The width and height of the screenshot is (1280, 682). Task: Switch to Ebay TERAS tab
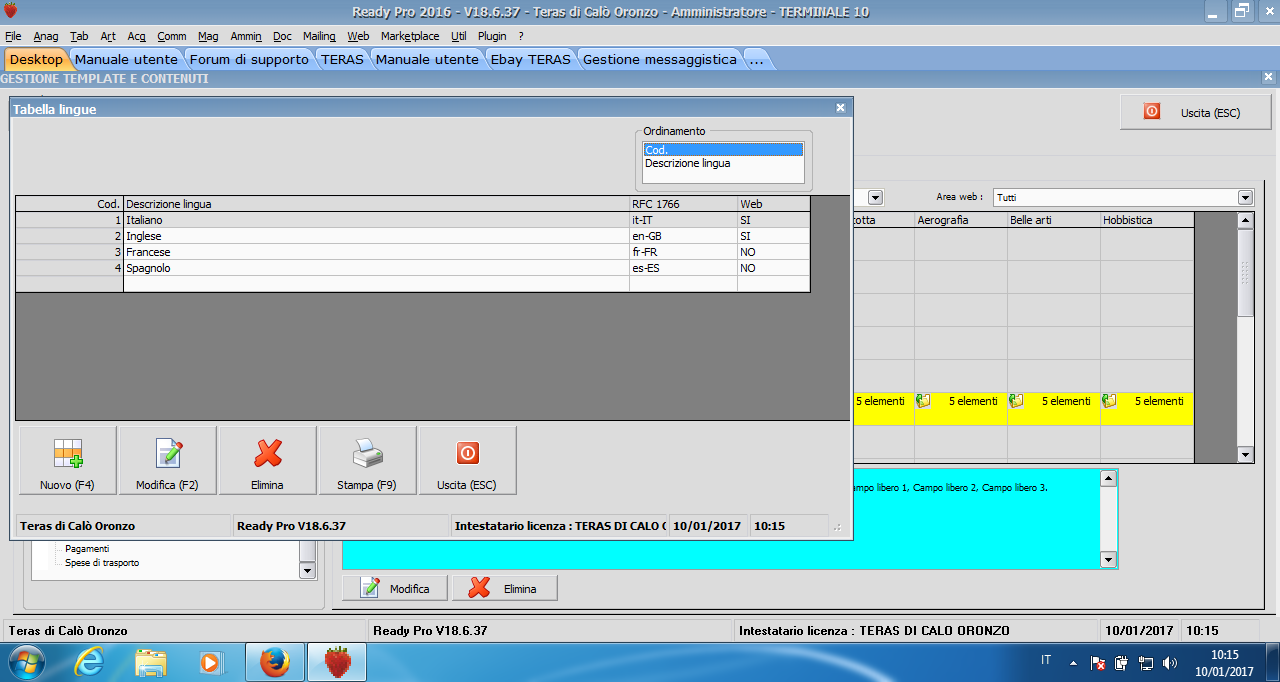pos(530,59)
